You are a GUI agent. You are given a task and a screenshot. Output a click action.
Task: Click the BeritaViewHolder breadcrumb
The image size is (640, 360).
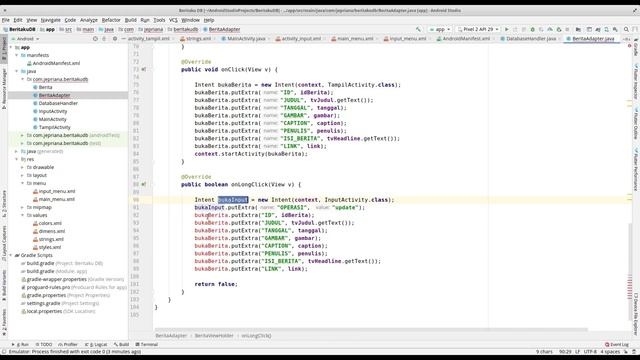(x=214, y=336)
